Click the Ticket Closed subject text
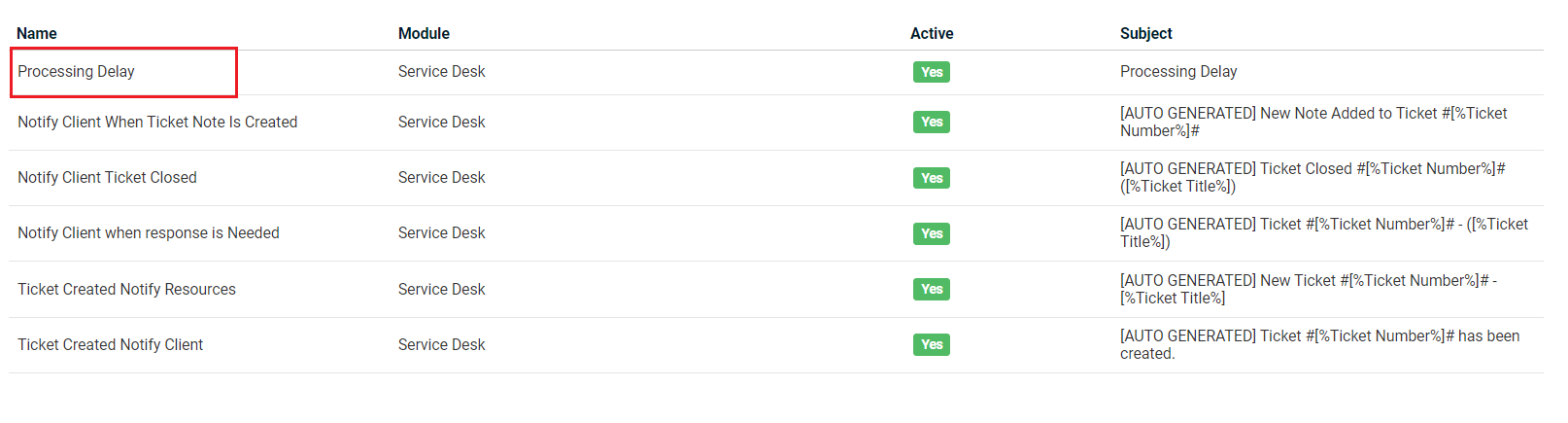The width and height of the screenshot is (1568, 423). pos(1312,178)
